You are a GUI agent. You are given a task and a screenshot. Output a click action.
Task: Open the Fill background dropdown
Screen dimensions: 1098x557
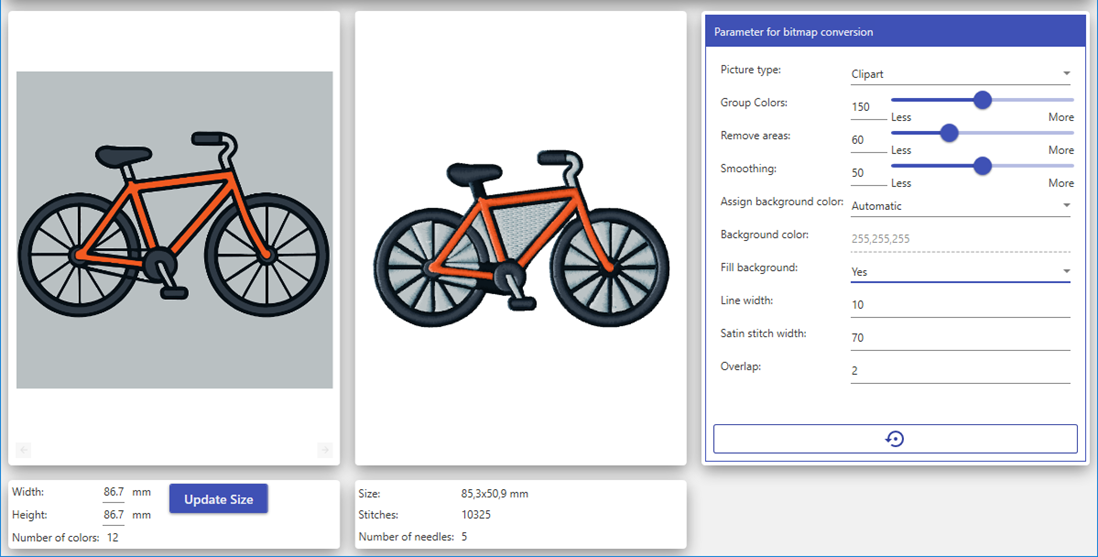(x=960, y=271)
